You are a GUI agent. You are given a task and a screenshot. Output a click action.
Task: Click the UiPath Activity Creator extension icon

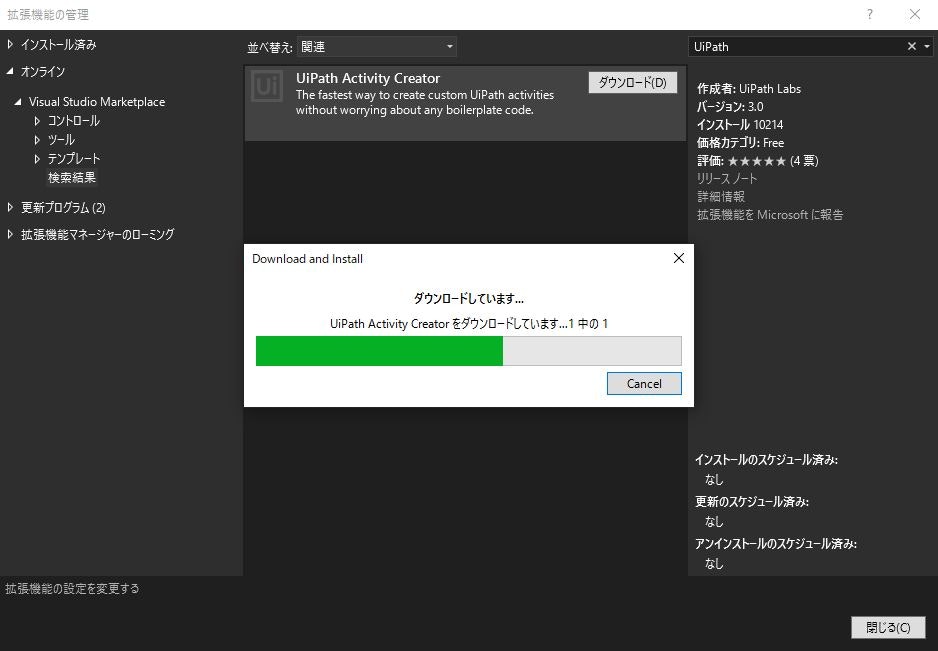(x=266, y=86)
